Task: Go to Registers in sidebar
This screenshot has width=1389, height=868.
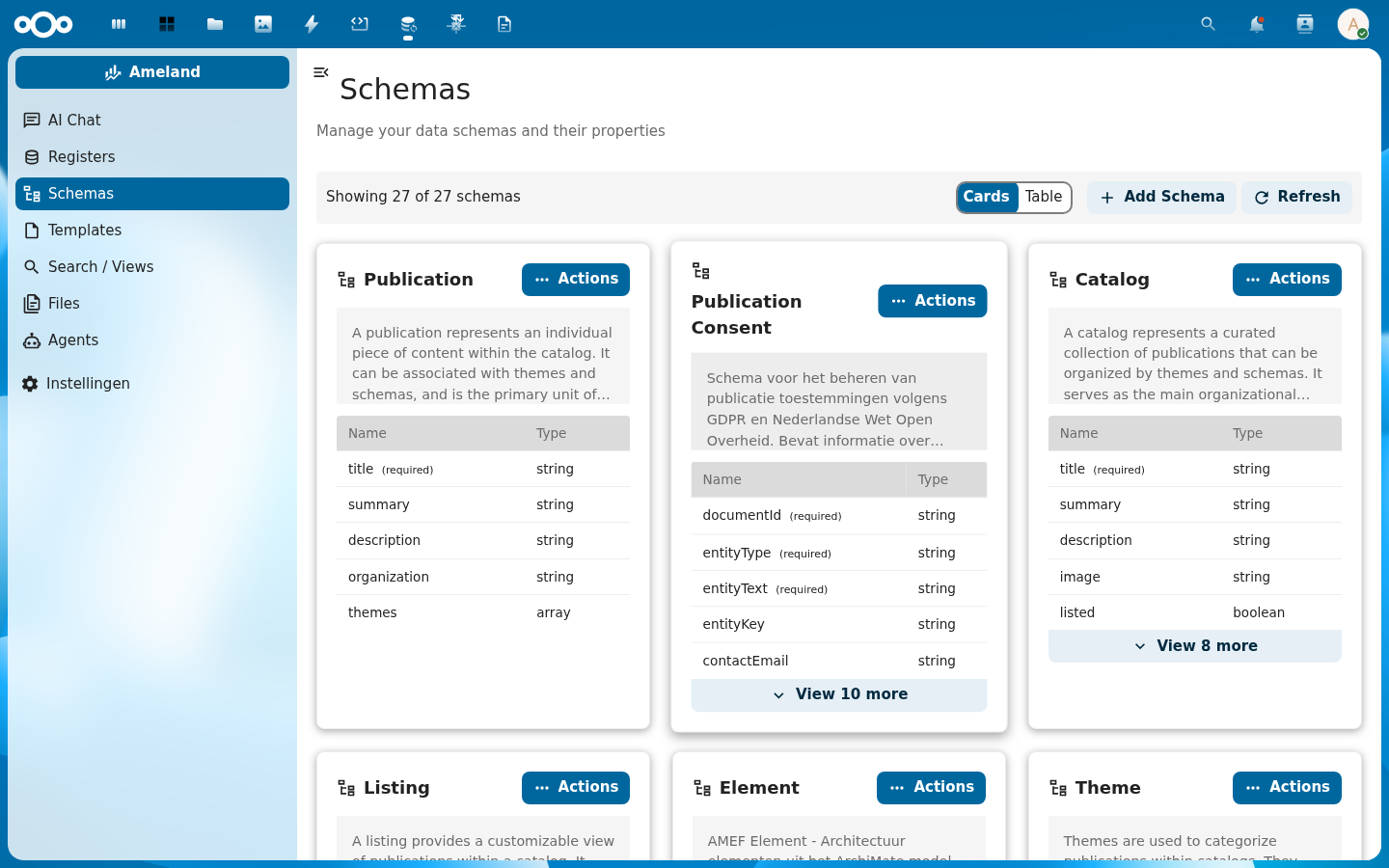Action: (81, 157)
